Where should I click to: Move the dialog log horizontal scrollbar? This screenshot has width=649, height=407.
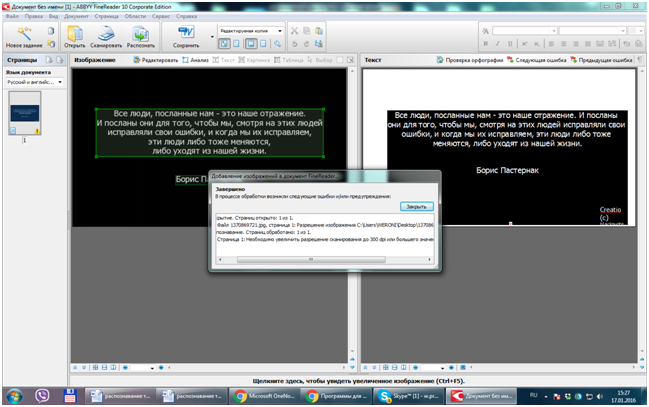click(x=311, y=260)
